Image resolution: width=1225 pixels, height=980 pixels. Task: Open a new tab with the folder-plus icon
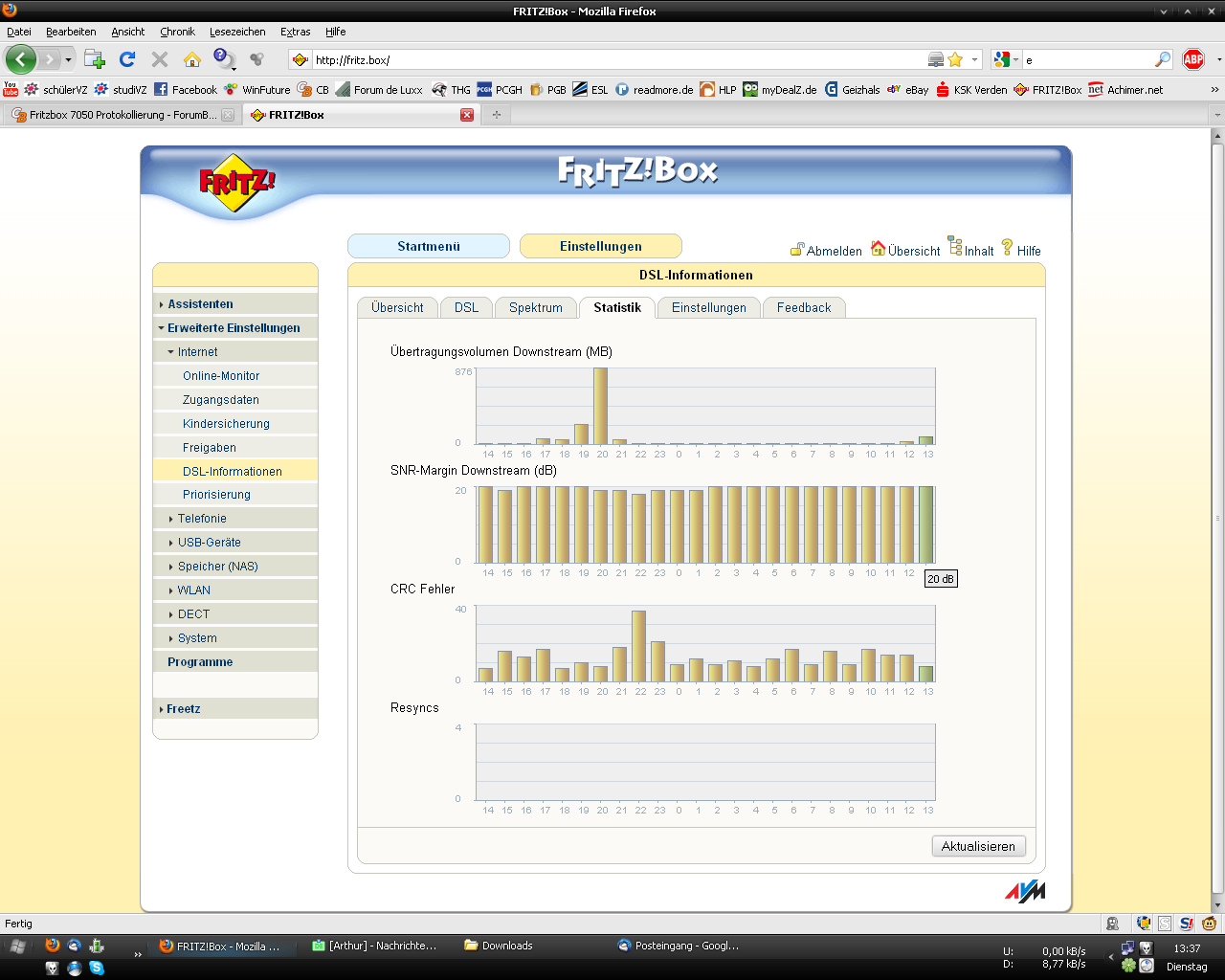pyautogui.click(x=94, y=59)
